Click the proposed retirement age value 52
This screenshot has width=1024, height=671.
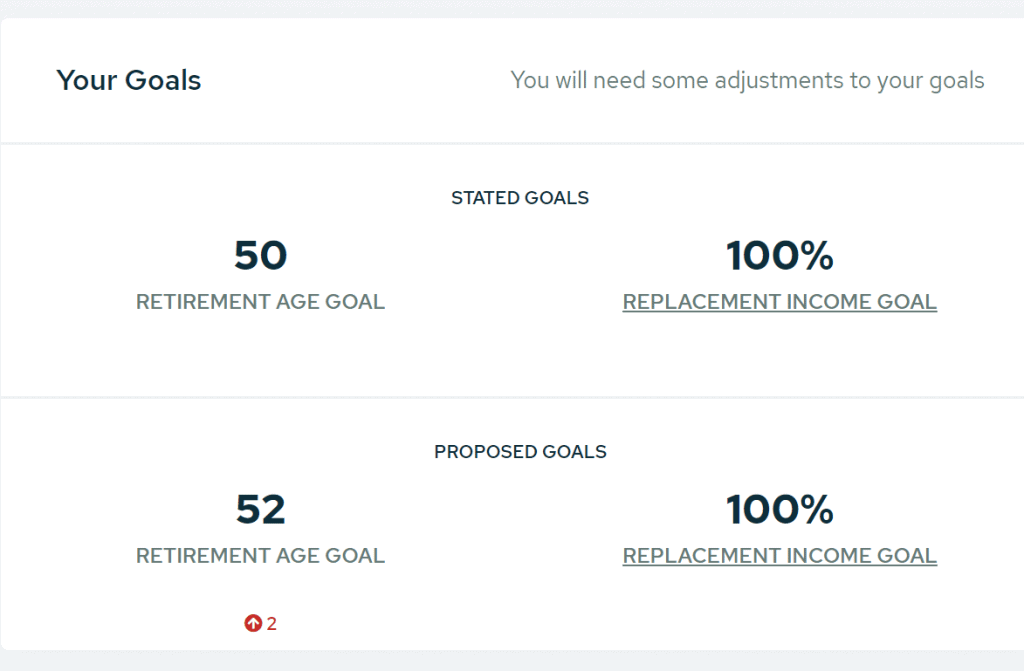click(x=261, y=509)
